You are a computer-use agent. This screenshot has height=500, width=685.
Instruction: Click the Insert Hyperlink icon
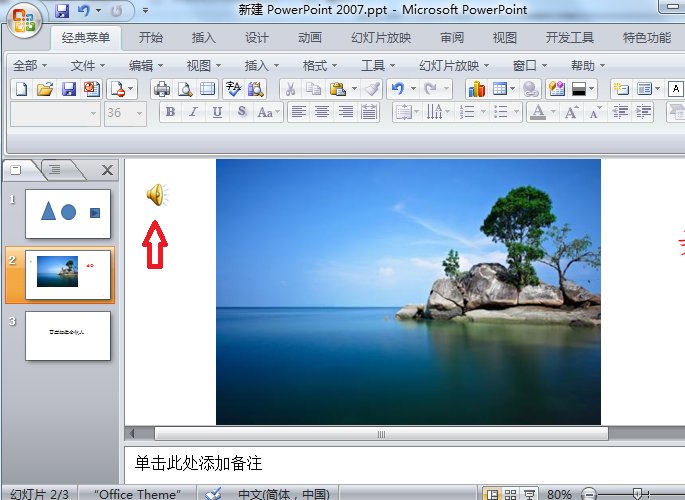[530, 89]
